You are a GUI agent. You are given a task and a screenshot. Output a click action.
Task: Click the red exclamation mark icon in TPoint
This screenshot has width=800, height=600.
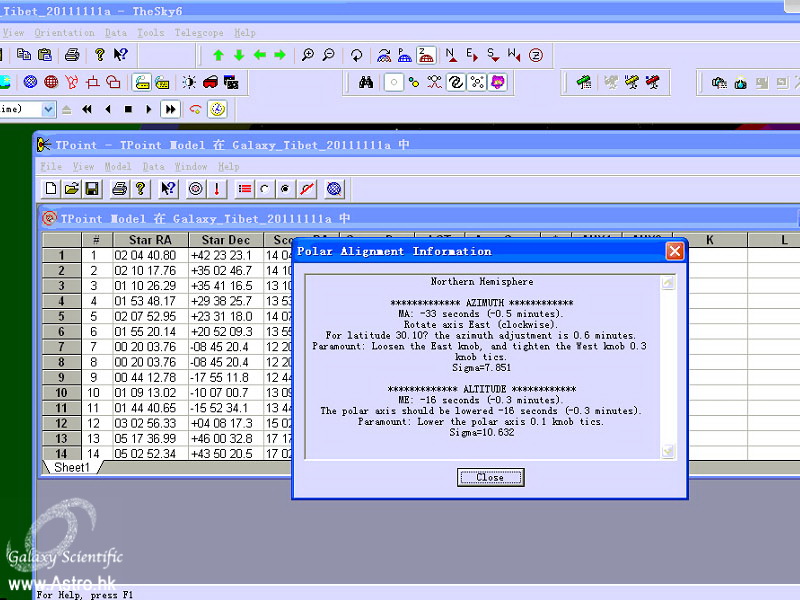coord(217,188)
